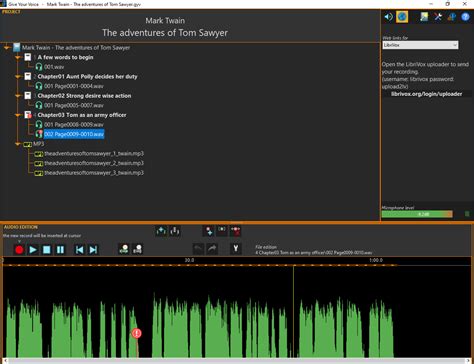Stop playback with the square Stop button
The image size is (474, 364).
[47, 250]
